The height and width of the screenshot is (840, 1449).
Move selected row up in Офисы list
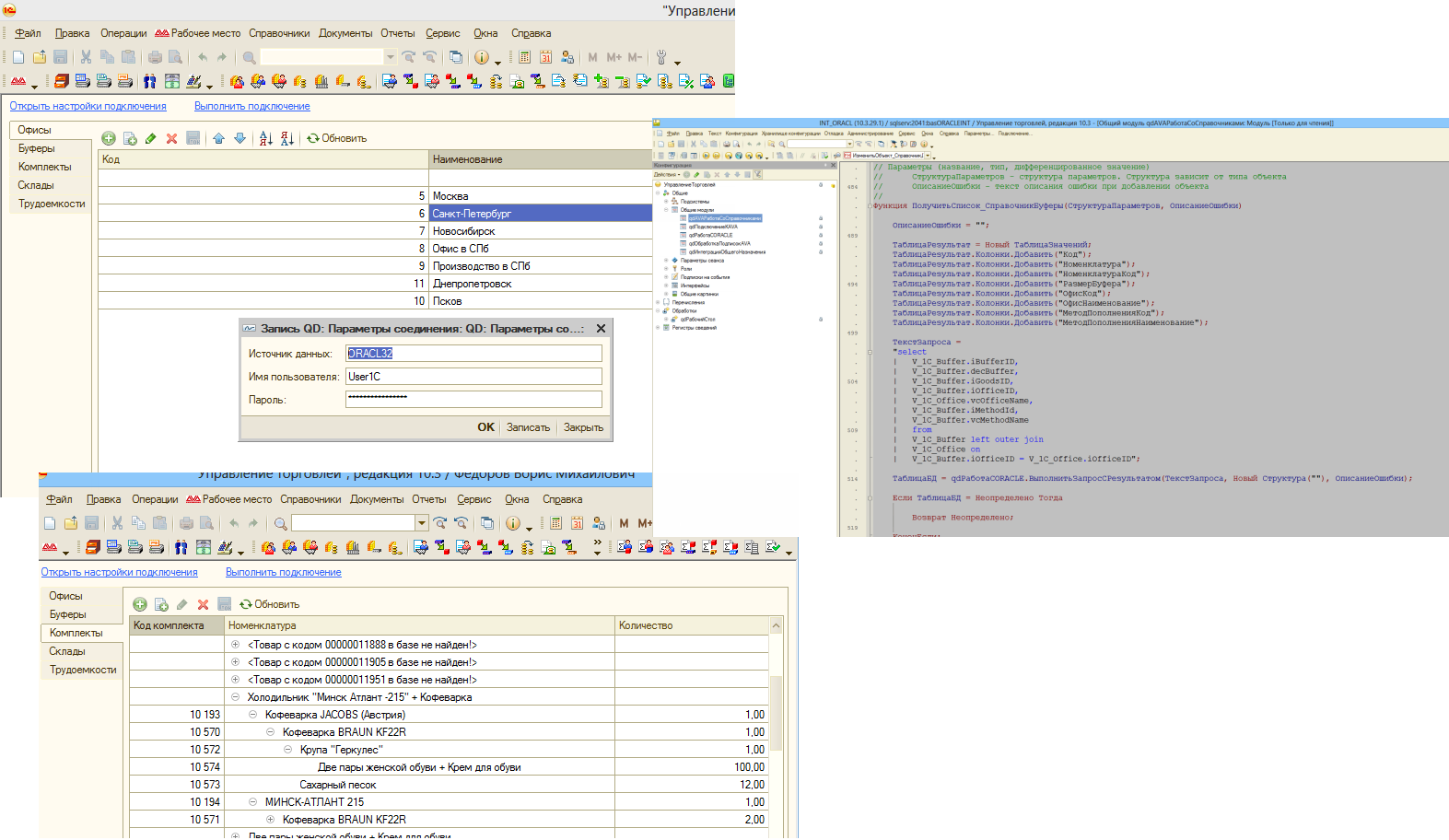coord(218,138)
